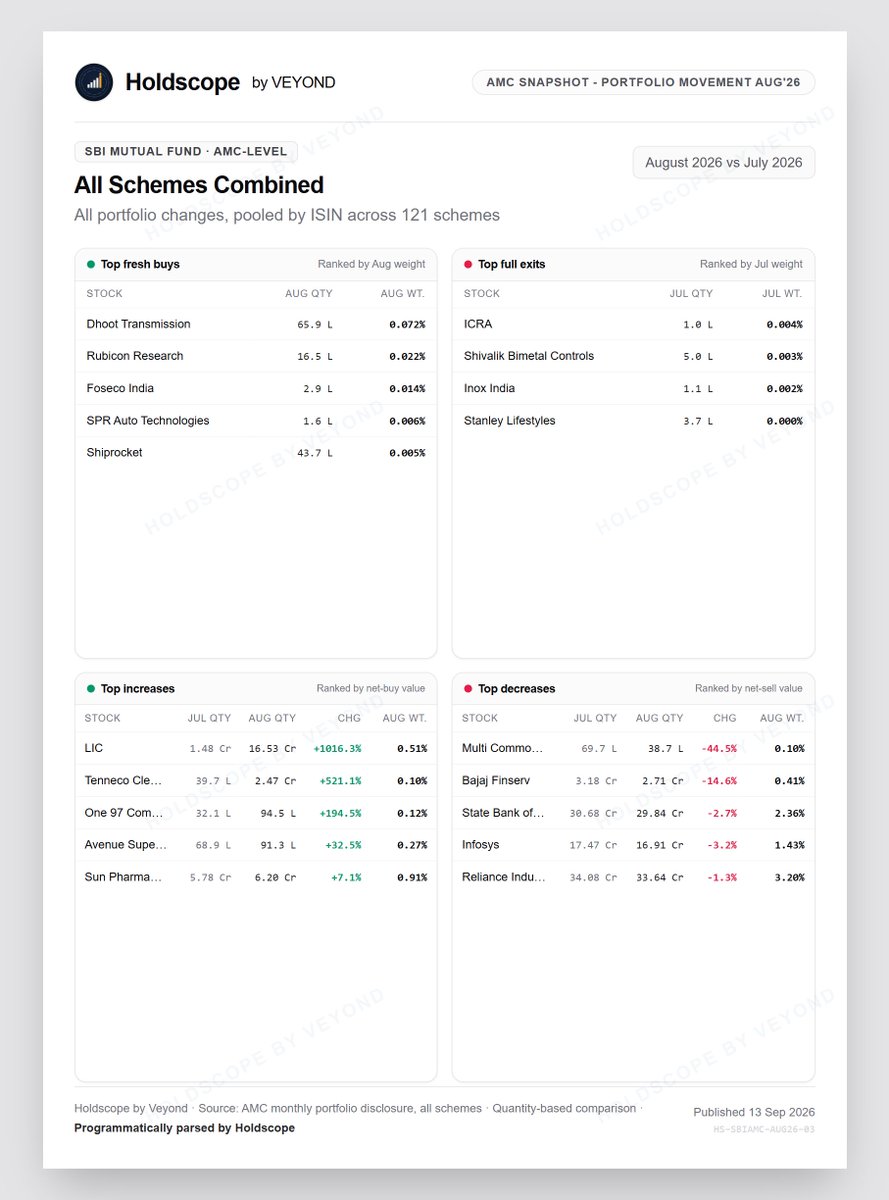889x1200 pixels.
Task: Select the Tenneco Cle… row
Action: point(256,780)
